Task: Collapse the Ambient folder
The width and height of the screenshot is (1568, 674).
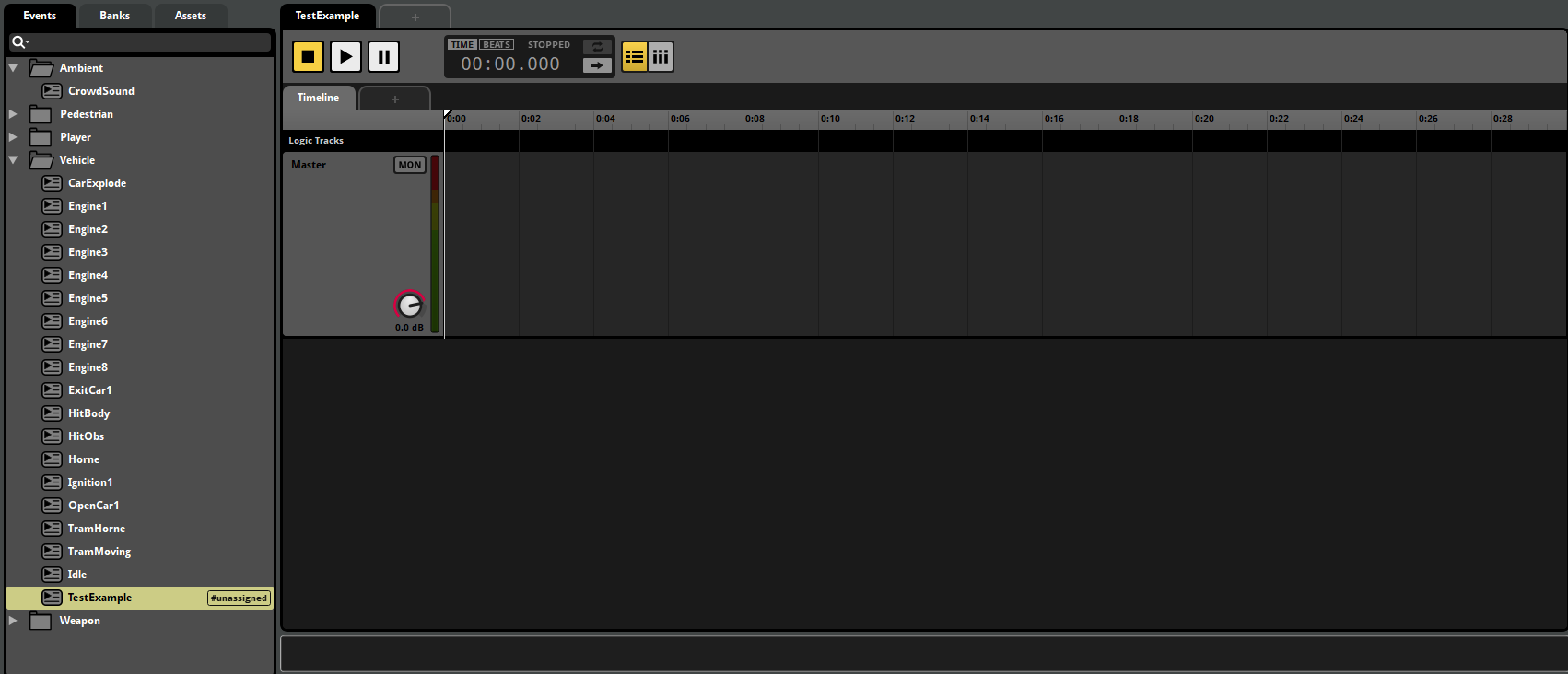Action: coord(13,68)
